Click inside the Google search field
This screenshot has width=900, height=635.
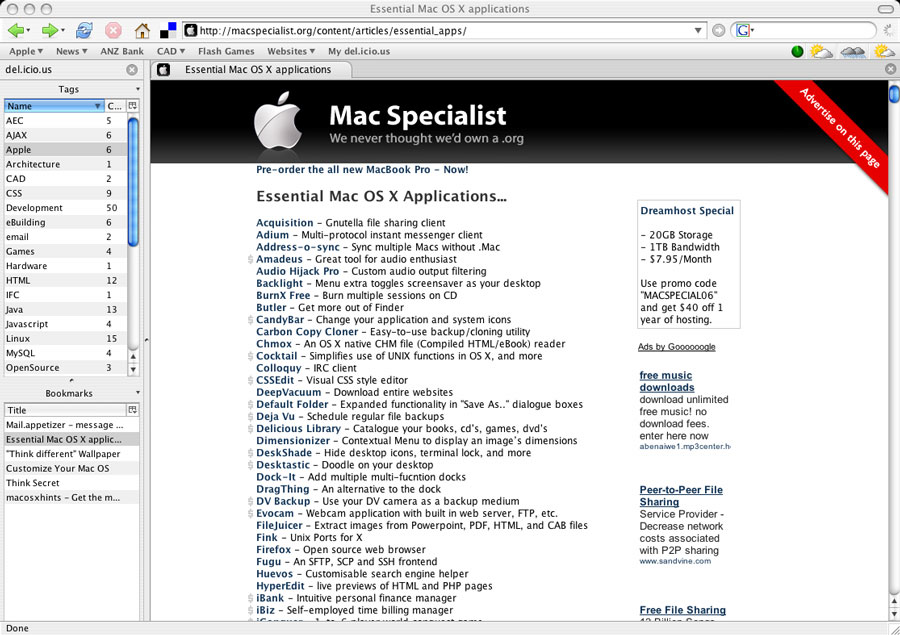(814, 30)
